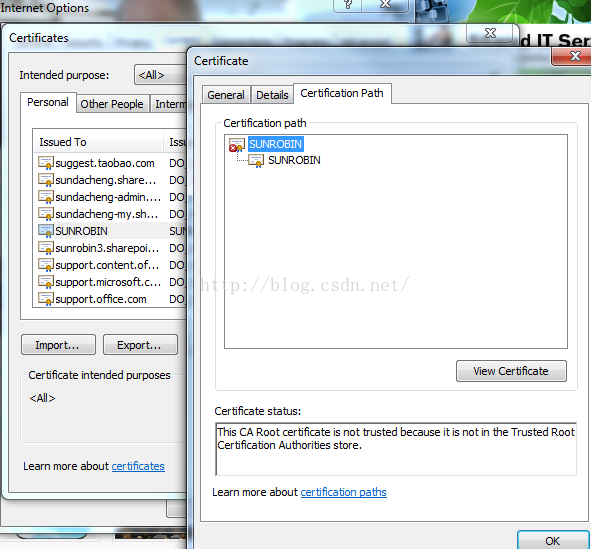Viewport: 591px width, 549px height.
Task: Click OK in Certificate dialog
Action: point(553,541)
